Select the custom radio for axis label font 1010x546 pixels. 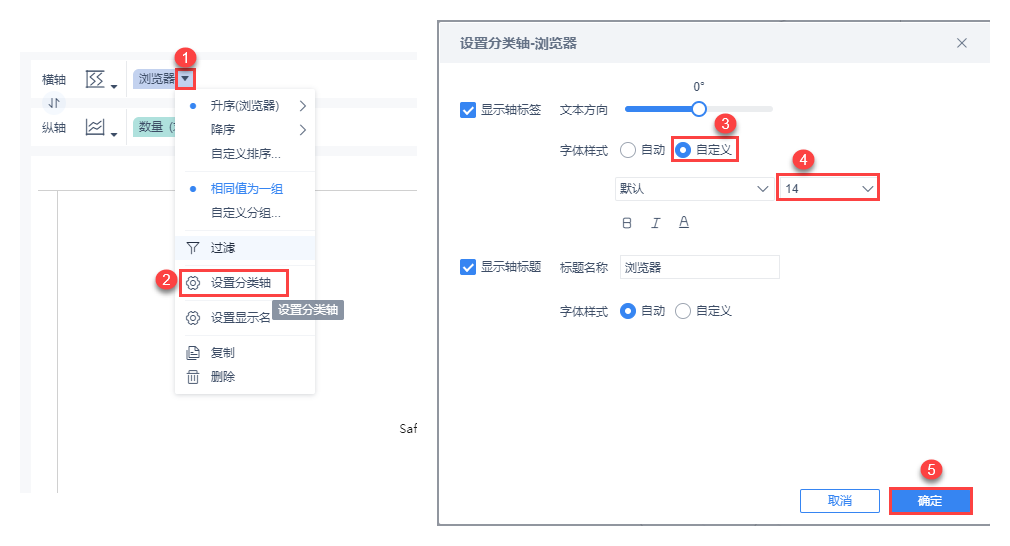coord(684,150)
